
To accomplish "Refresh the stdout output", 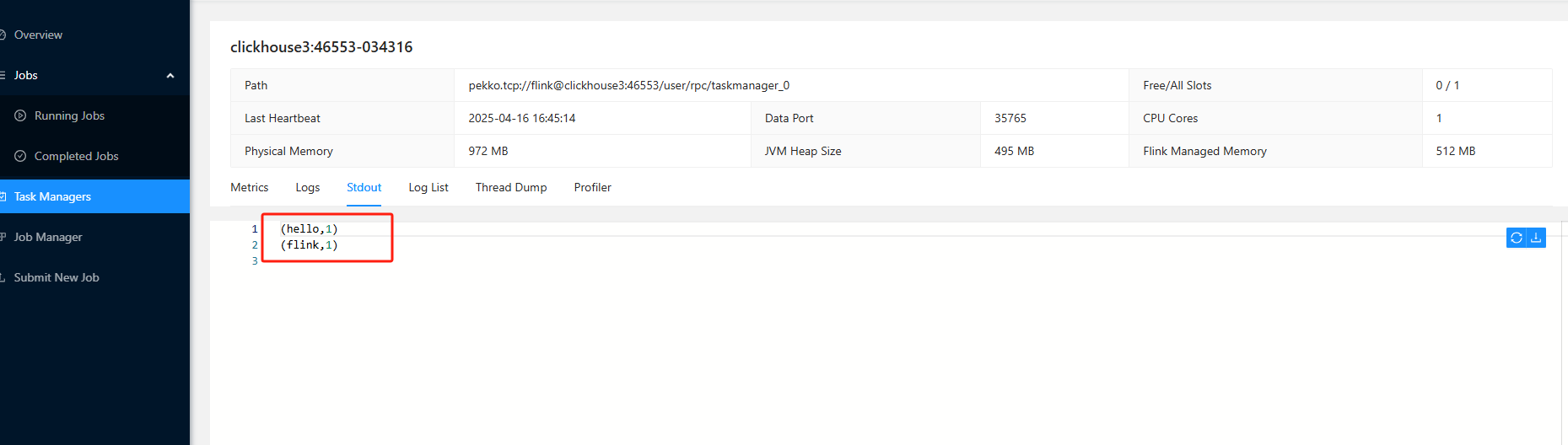I will click(1517, 238).
